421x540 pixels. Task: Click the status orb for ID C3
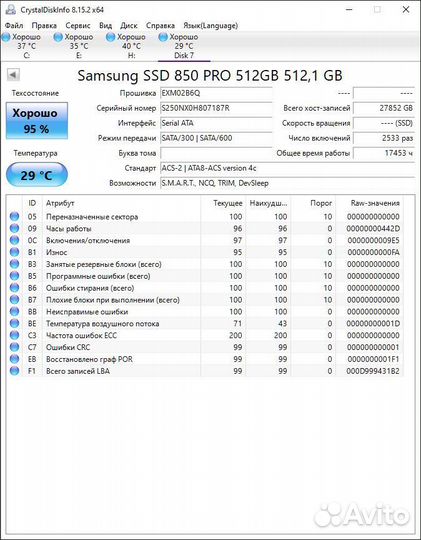[x=14, y=335]
